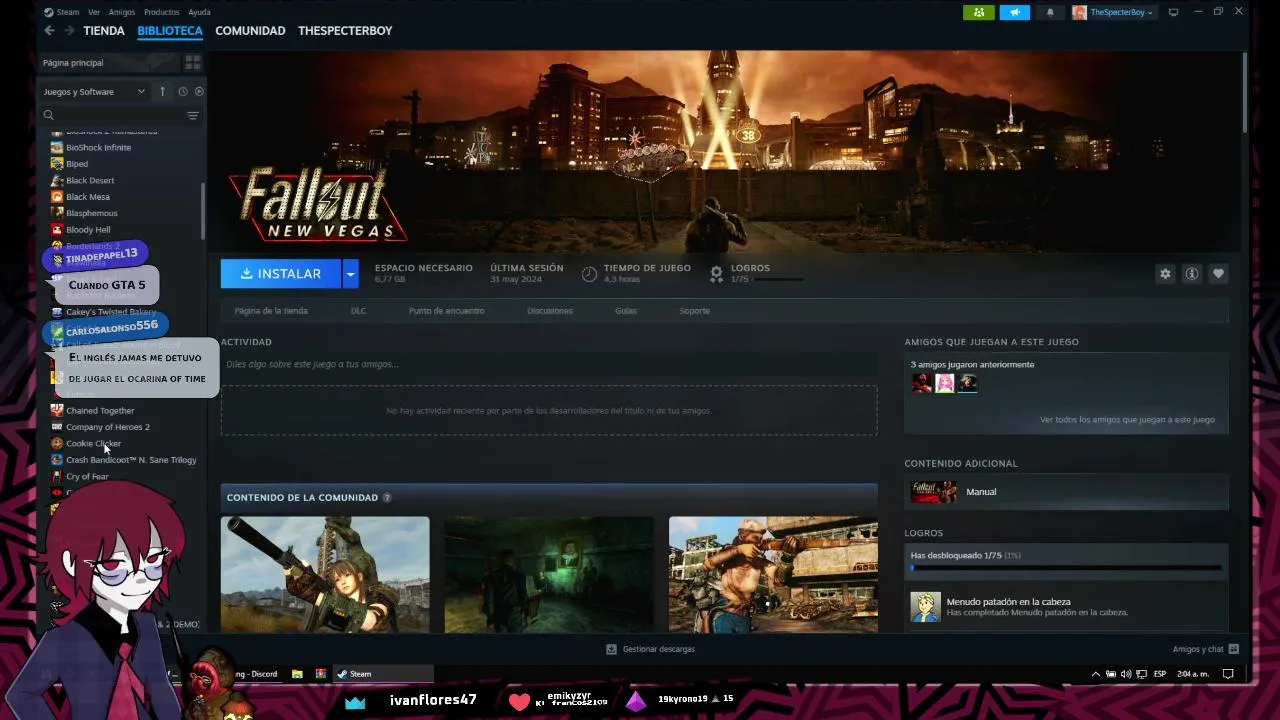This screenshot has width=1280, height=720.
Task: Go to THESPECTERBOY profile tab
Action: point(345,31)
